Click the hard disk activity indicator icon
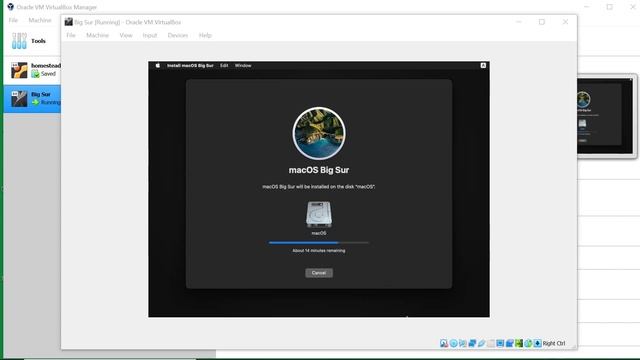This screenshot has height=360, width=640. 444,343
